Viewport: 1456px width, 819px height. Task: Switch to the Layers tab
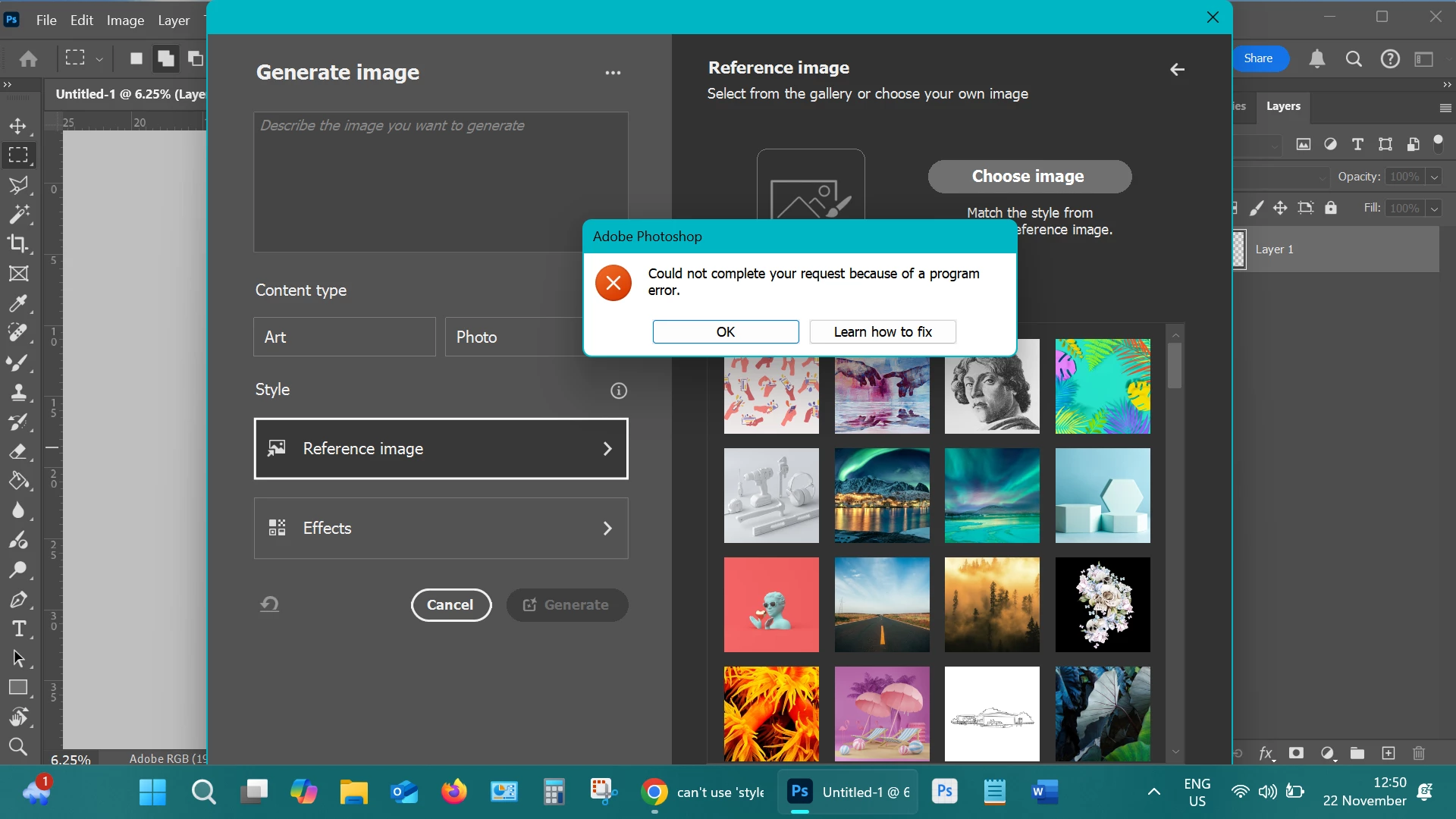coord(1283,106)
